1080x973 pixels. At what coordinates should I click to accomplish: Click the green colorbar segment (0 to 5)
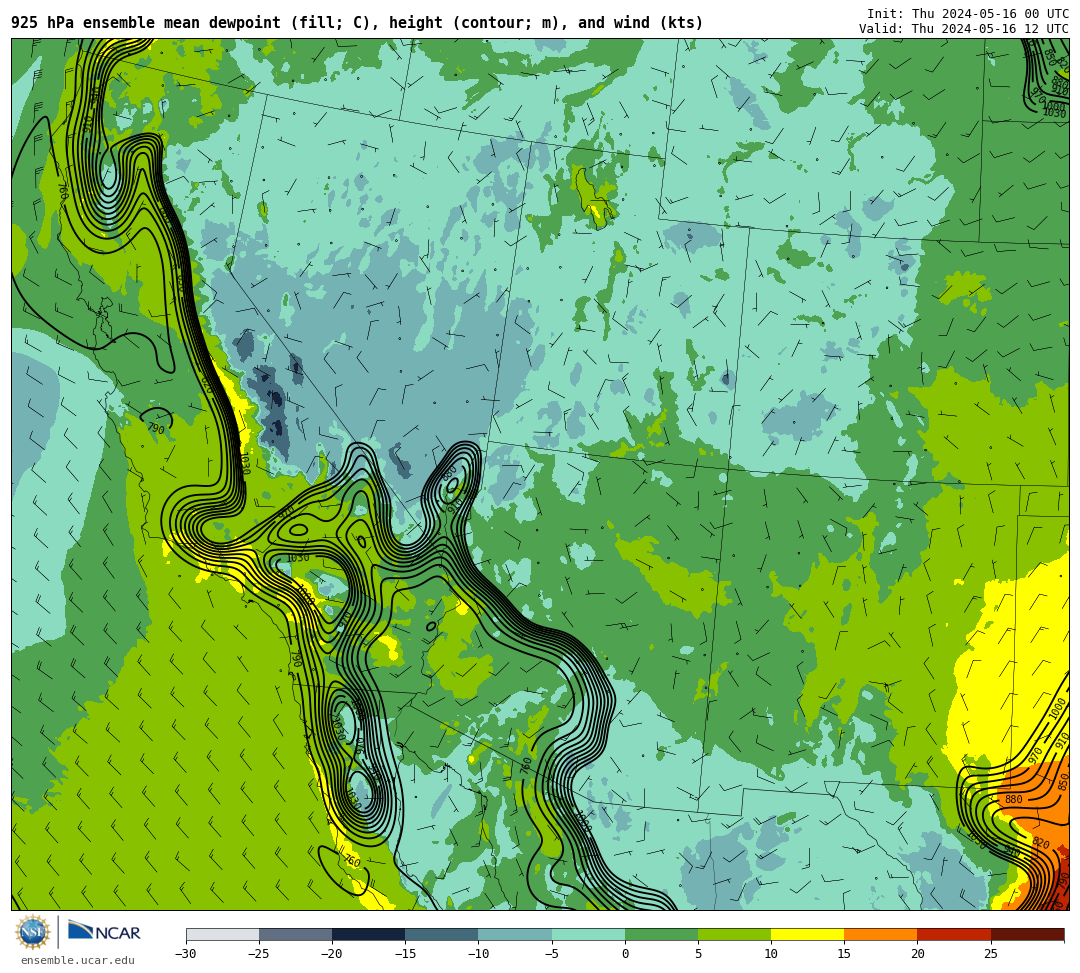661,934
